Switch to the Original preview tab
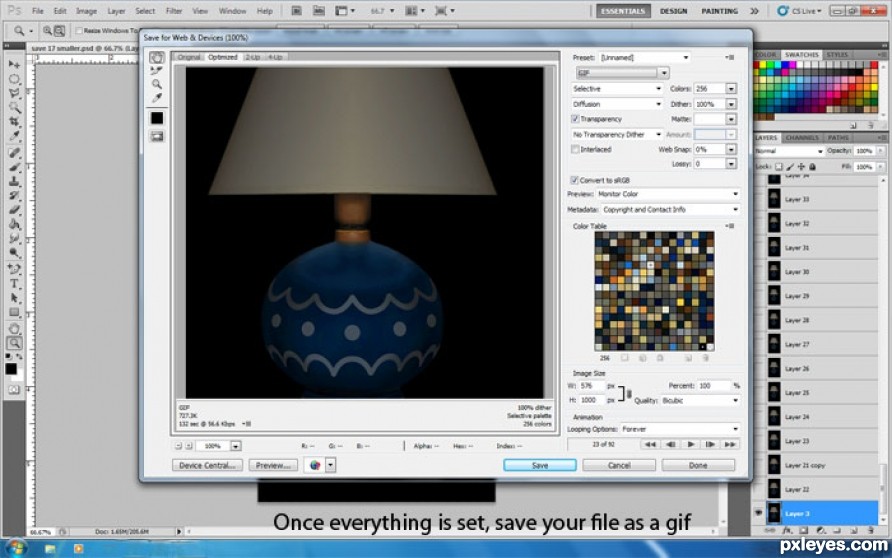Viewport: 892px width, 558px height. pyautogui.click(x=189, y=57)
